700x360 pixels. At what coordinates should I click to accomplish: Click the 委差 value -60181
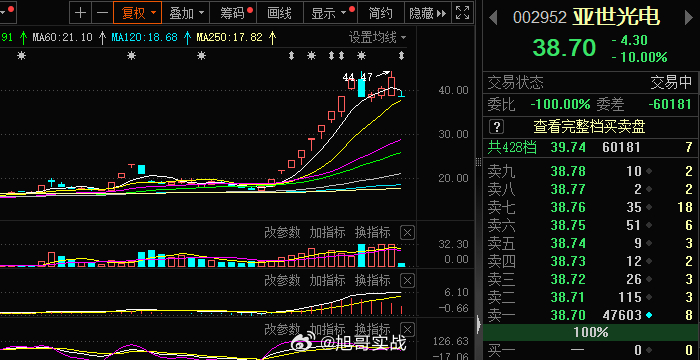pos(670,105)
